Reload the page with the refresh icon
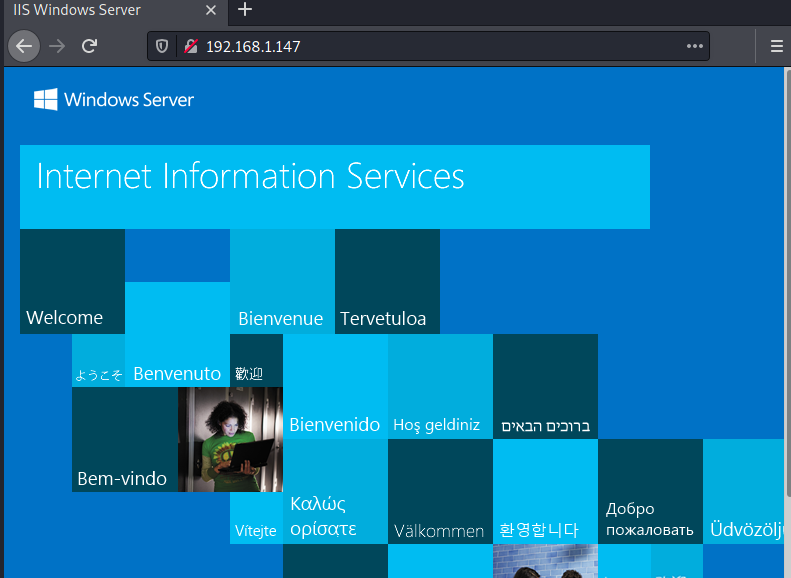 [x=90, y=46]
